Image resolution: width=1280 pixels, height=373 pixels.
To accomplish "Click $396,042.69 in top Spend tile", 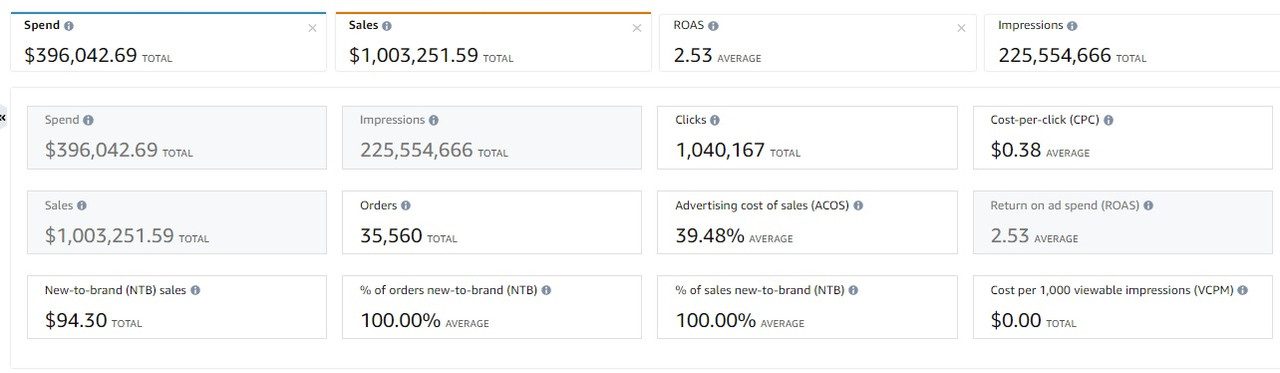I will [x=80, y=56].
